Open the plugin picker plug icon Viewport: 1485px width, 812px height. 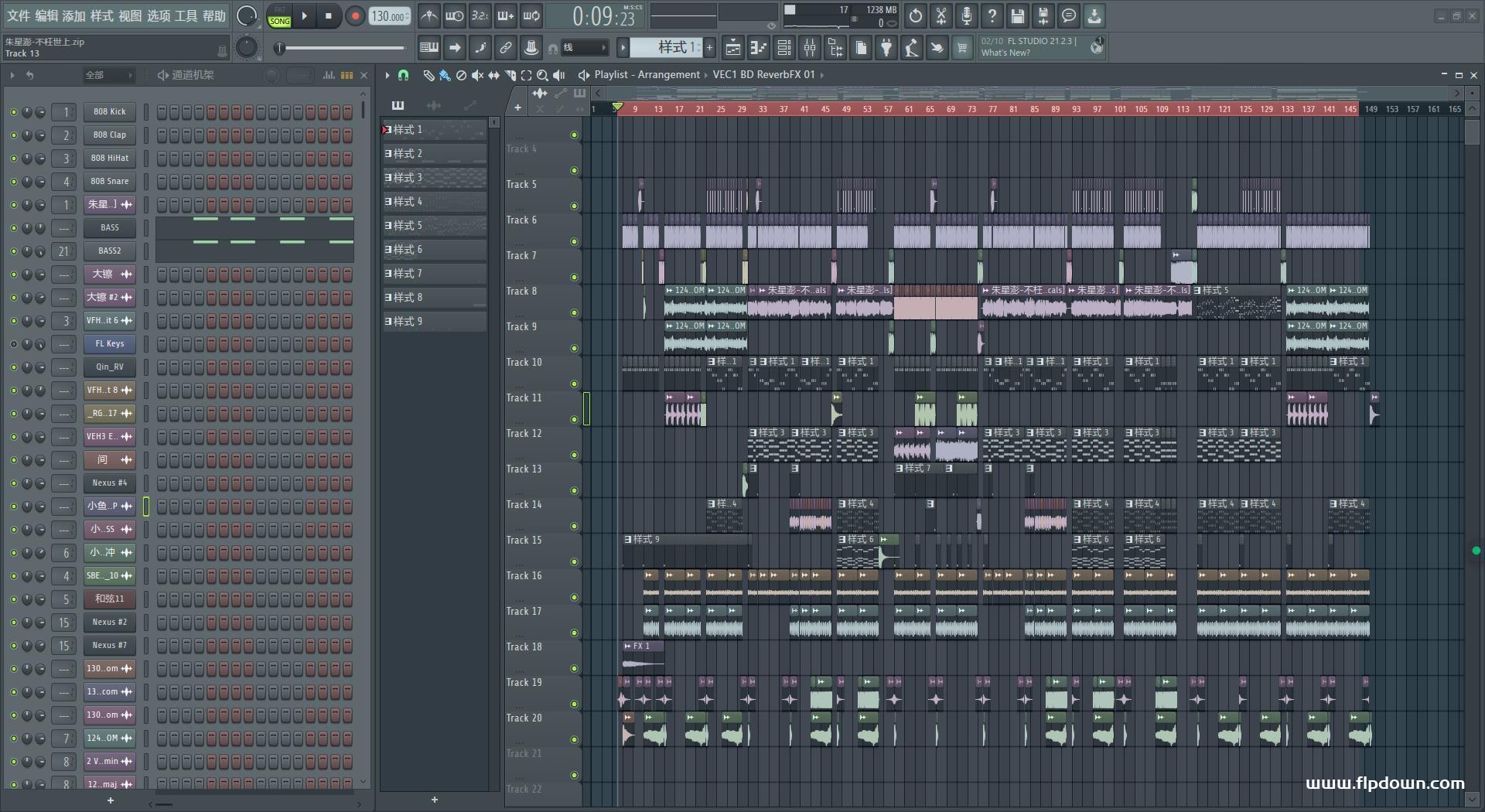[x=886, y=48]
